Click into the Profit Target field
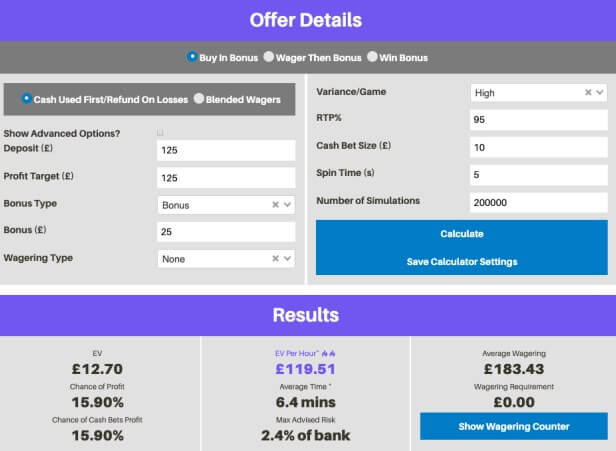Image resolution: width=616 pixels, height=451 pixels. pyautogui.click(x=226, y=178)
